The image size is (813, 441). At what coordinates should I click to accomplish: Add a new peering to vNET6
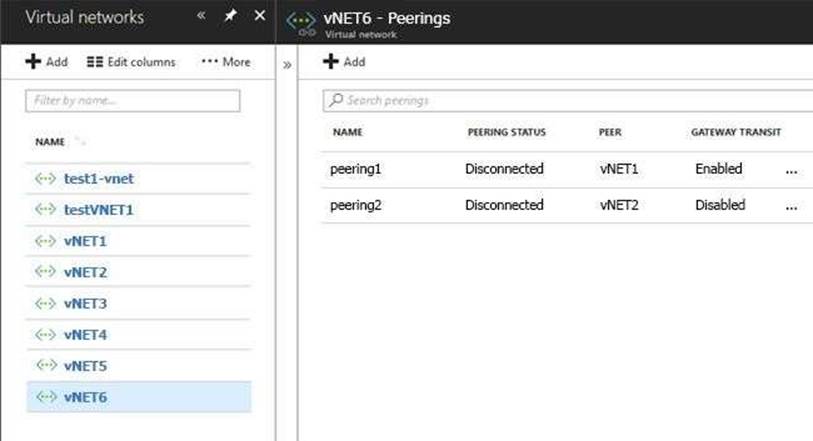point(344,62)
